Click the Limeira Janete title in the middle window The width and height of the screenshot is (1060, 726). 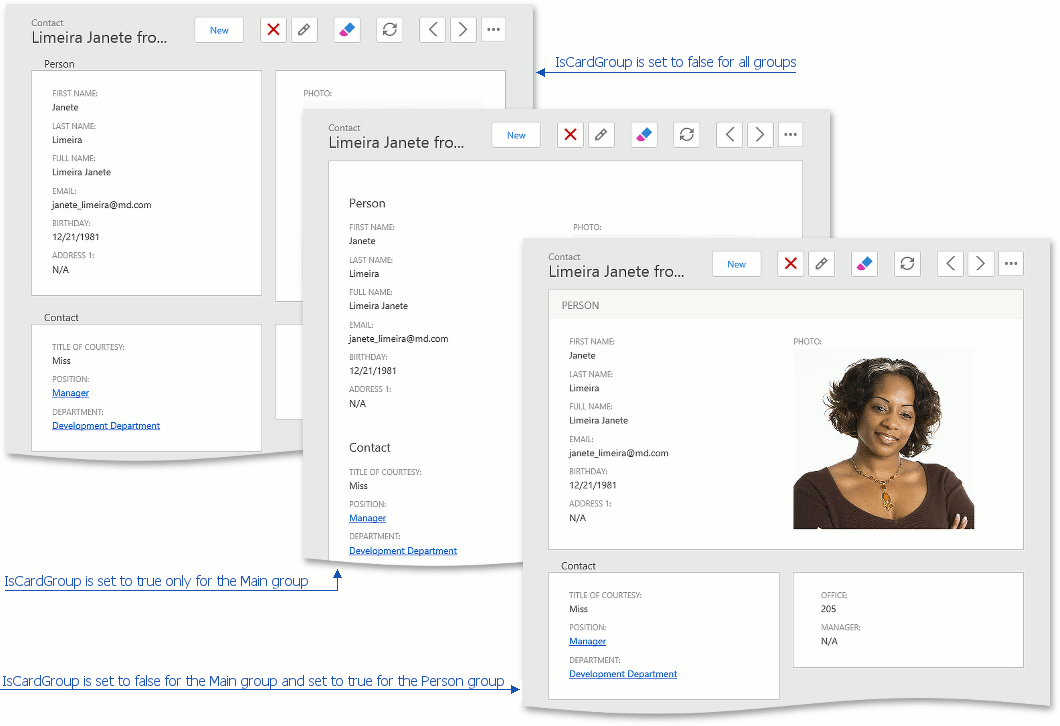(x=396, y=143)
